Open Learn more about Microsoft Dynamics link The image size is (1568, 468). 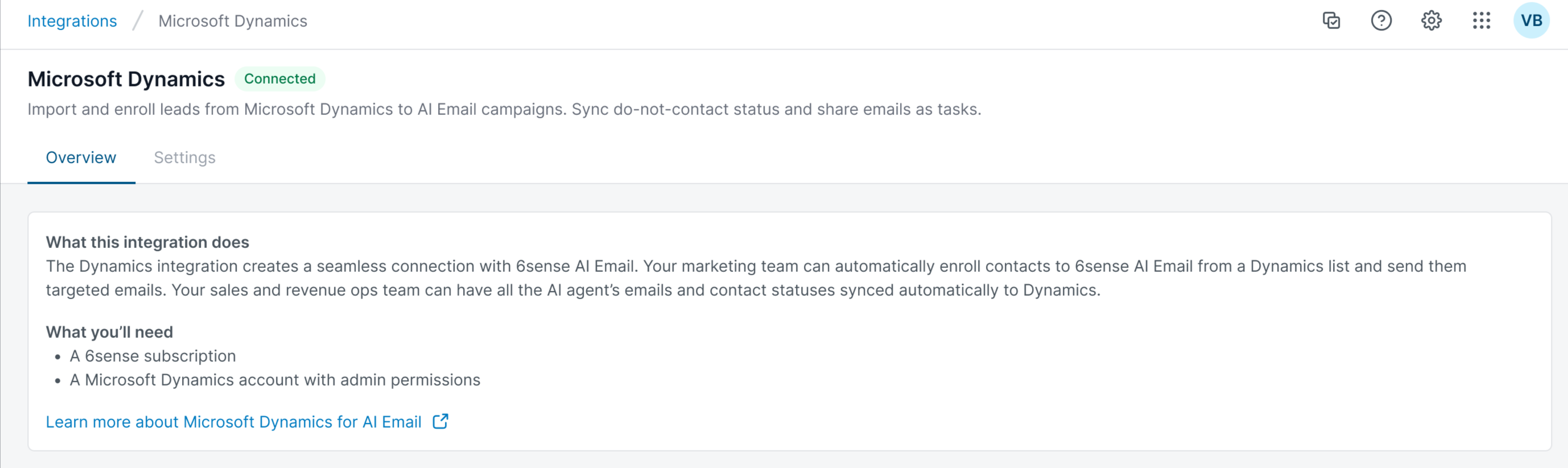coord(234,422)
